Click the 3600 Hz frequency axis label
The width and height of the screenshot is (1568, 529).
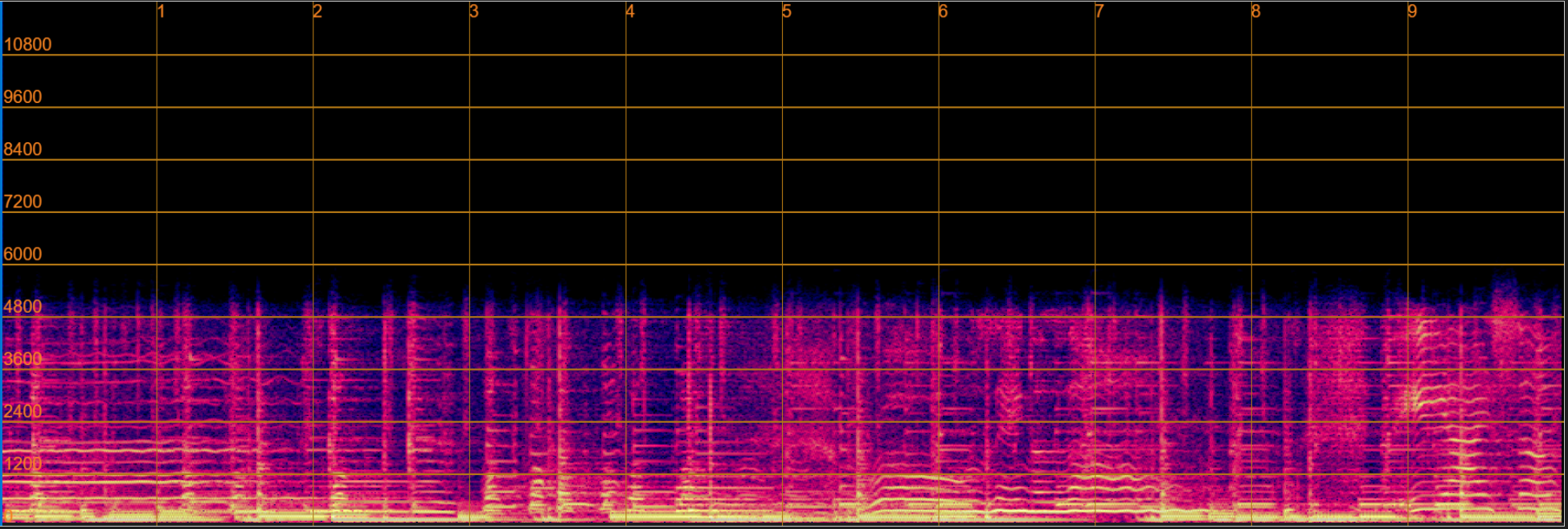click(x=23, y=359)
